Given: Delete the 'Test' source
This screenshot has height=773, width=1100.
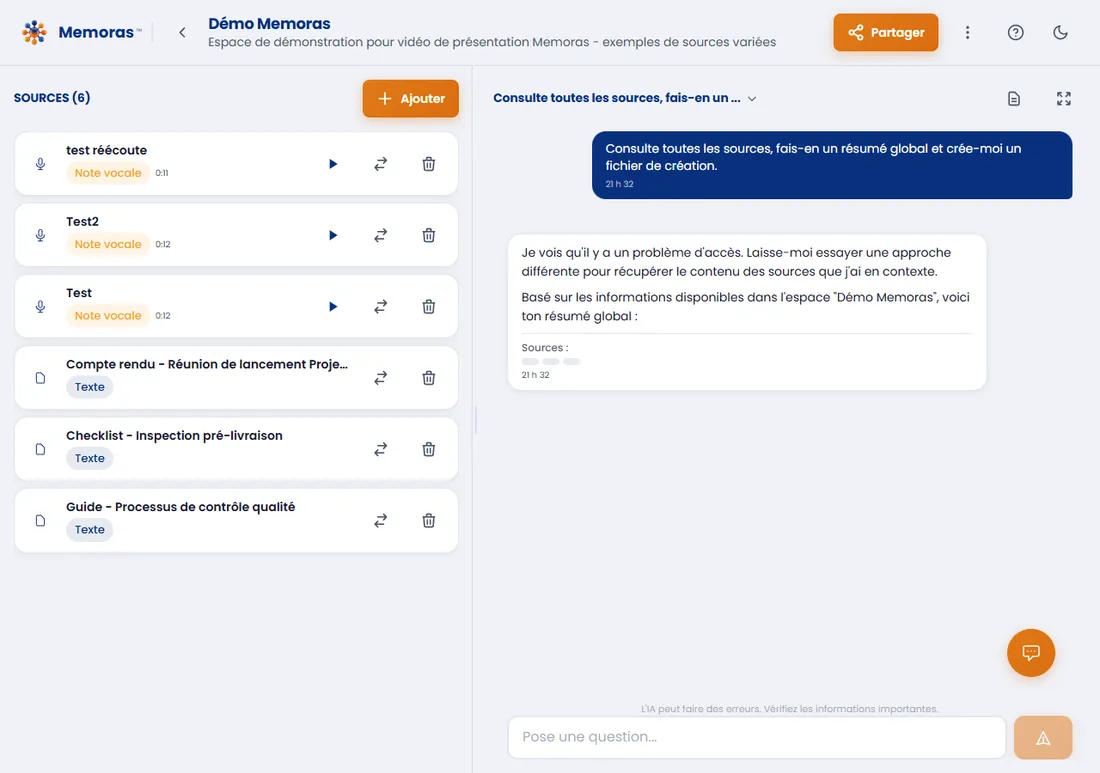Looking at the screenshot, I should tap(429, 307).
